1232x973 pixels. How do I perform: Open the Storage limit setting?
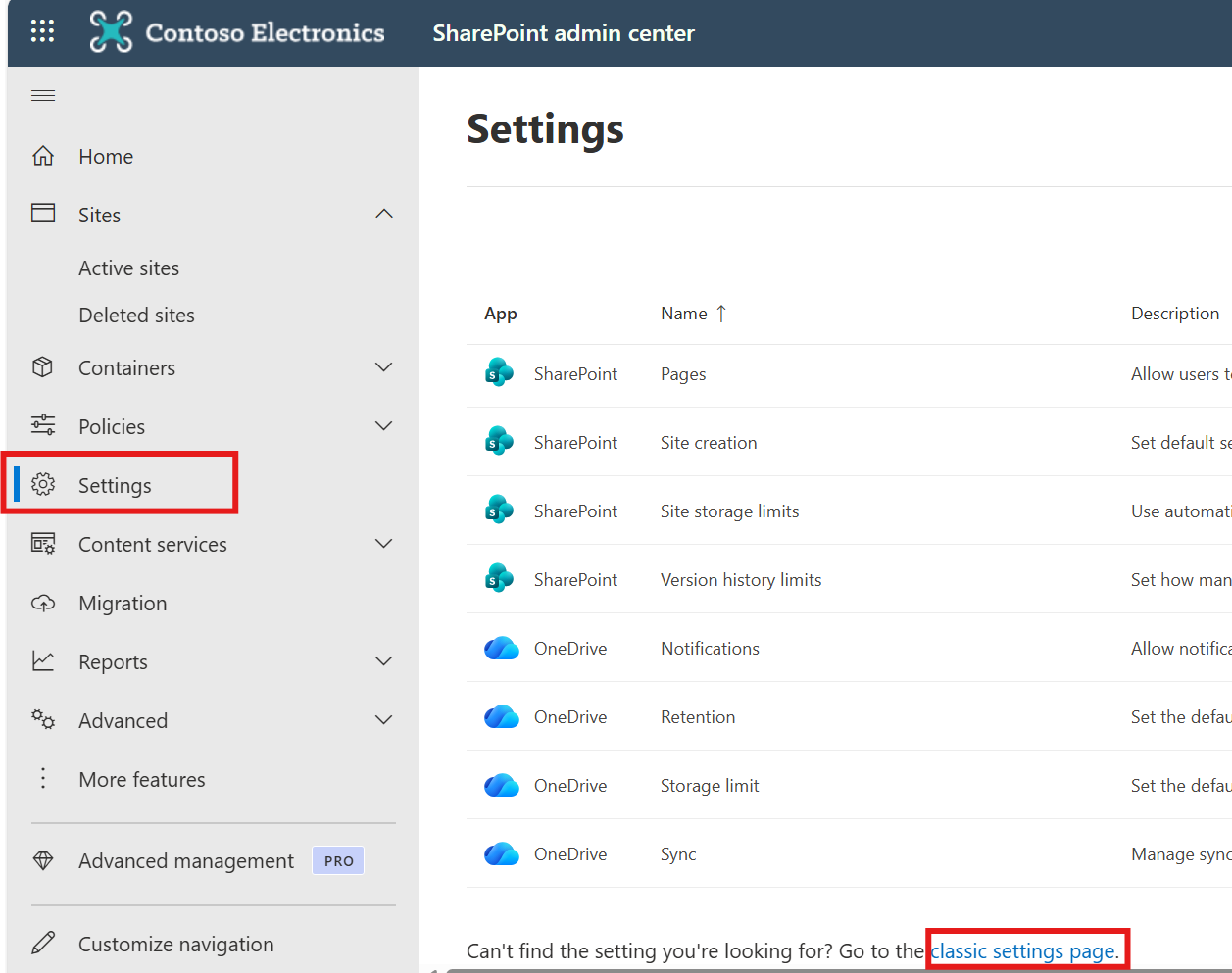point(710,786)
